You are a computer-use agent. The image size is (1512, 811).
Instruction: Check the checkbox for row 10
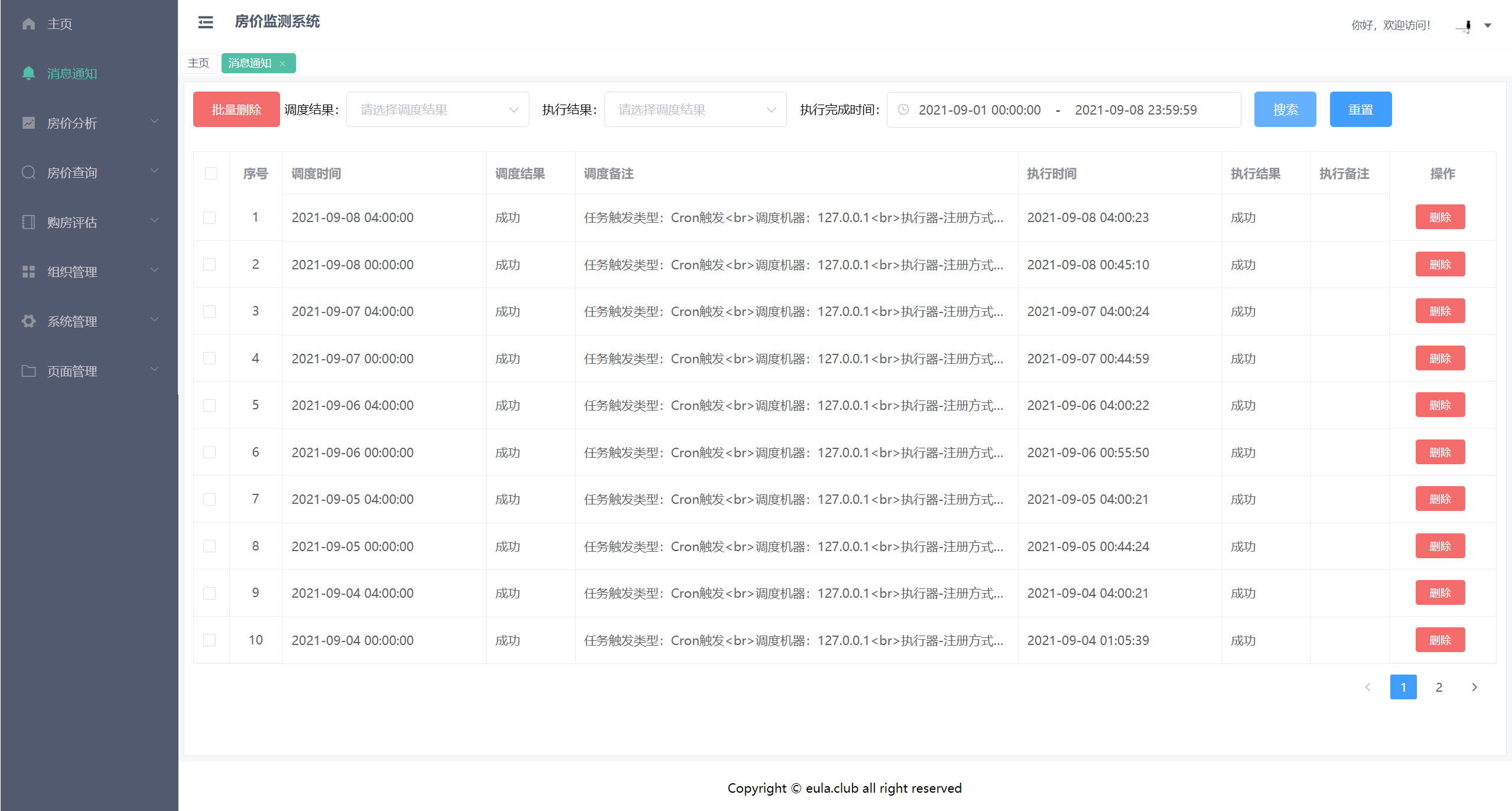210,640
